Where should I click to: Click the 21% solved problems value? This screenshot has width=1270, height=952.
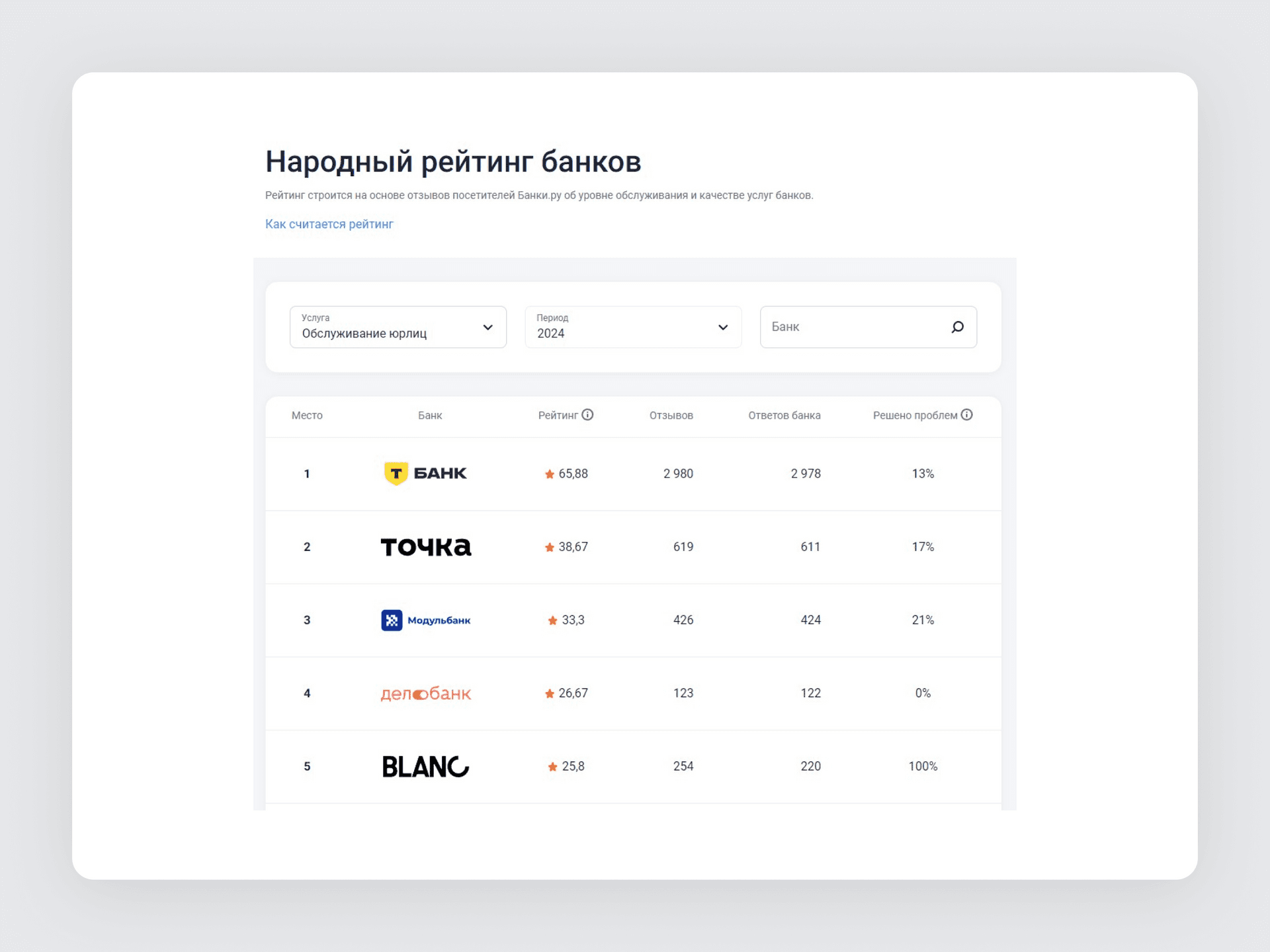(923, 620)
